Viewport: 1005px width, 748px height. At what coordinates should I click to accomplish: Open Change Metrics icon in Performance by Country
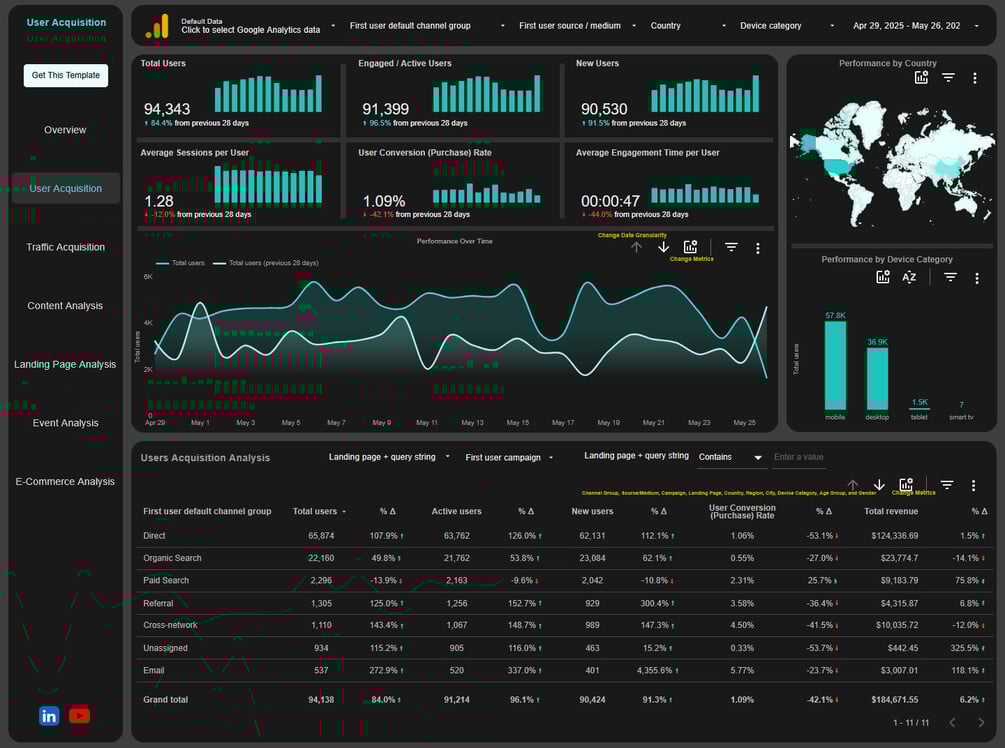click(x=921, y=78)
